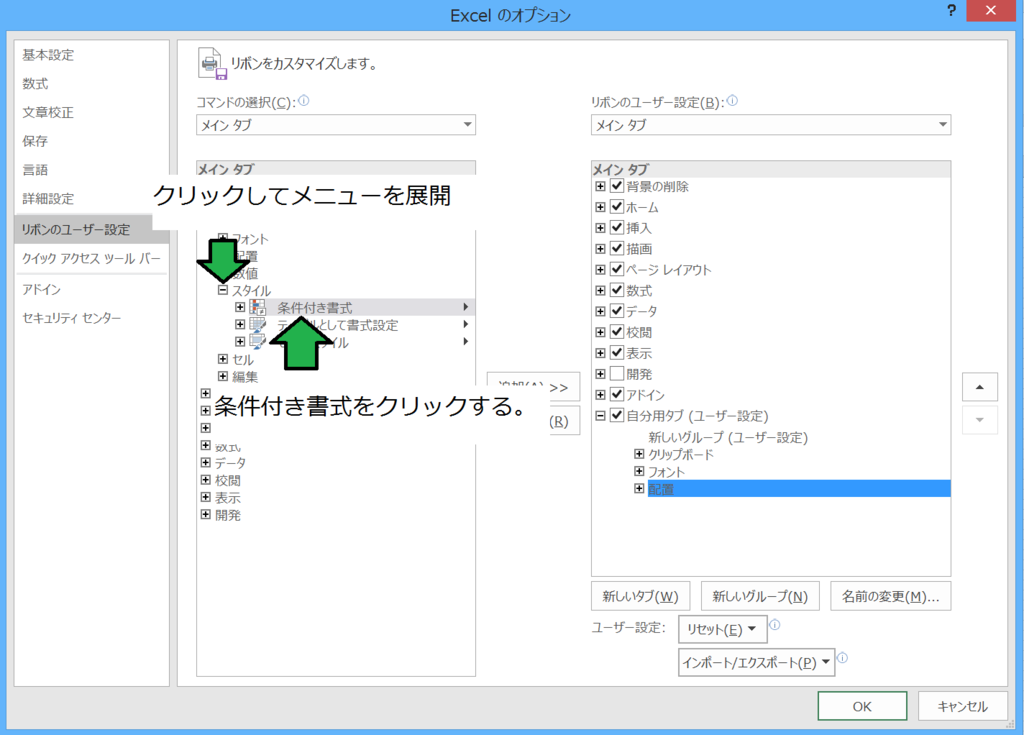This screenshot has width=1024, height=735.
Task: Click the help question mark in the title bar
Action: tap(951, 10)
